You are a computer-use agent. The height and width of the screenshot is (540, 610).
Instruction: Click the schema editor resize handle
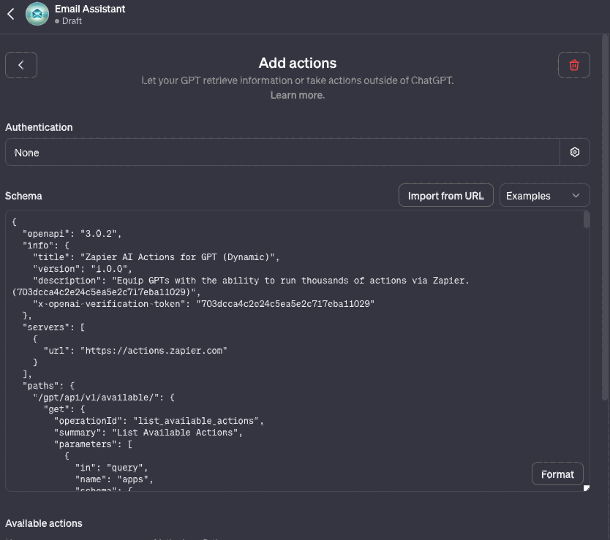pyautogui.click(x=586, y=488)
